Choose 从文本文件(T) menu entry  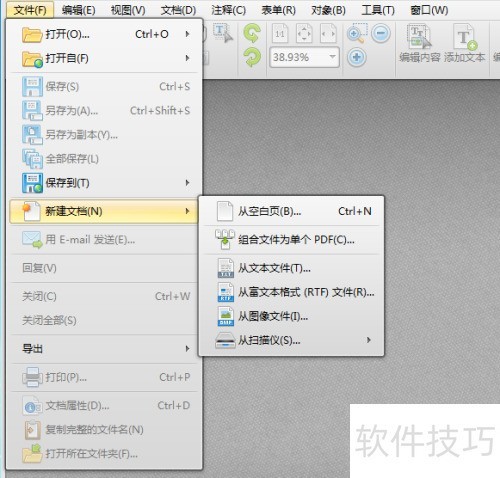[292, 268]
